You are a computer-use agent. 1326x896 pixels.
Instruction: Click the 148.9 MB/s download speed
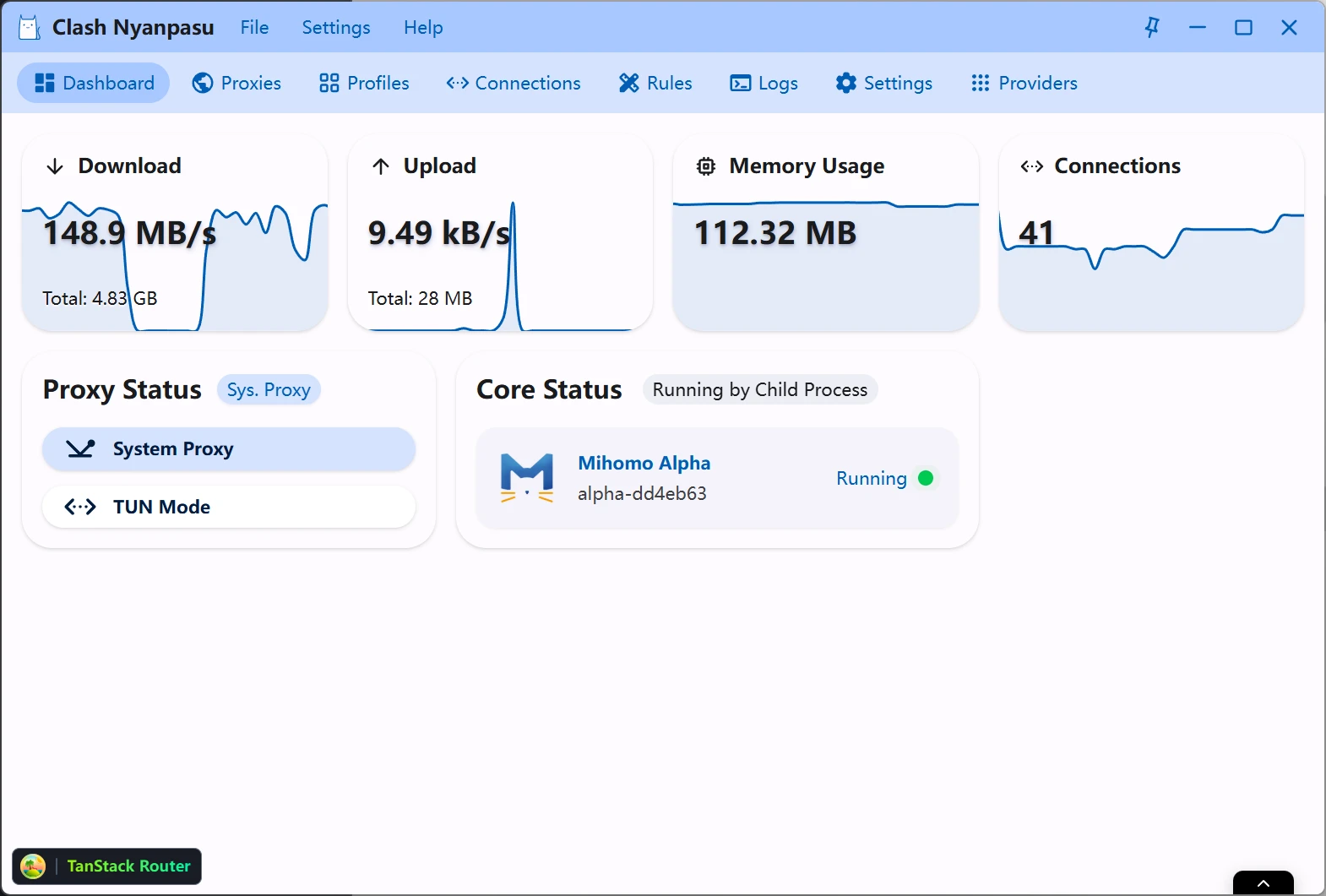point(129,233)
